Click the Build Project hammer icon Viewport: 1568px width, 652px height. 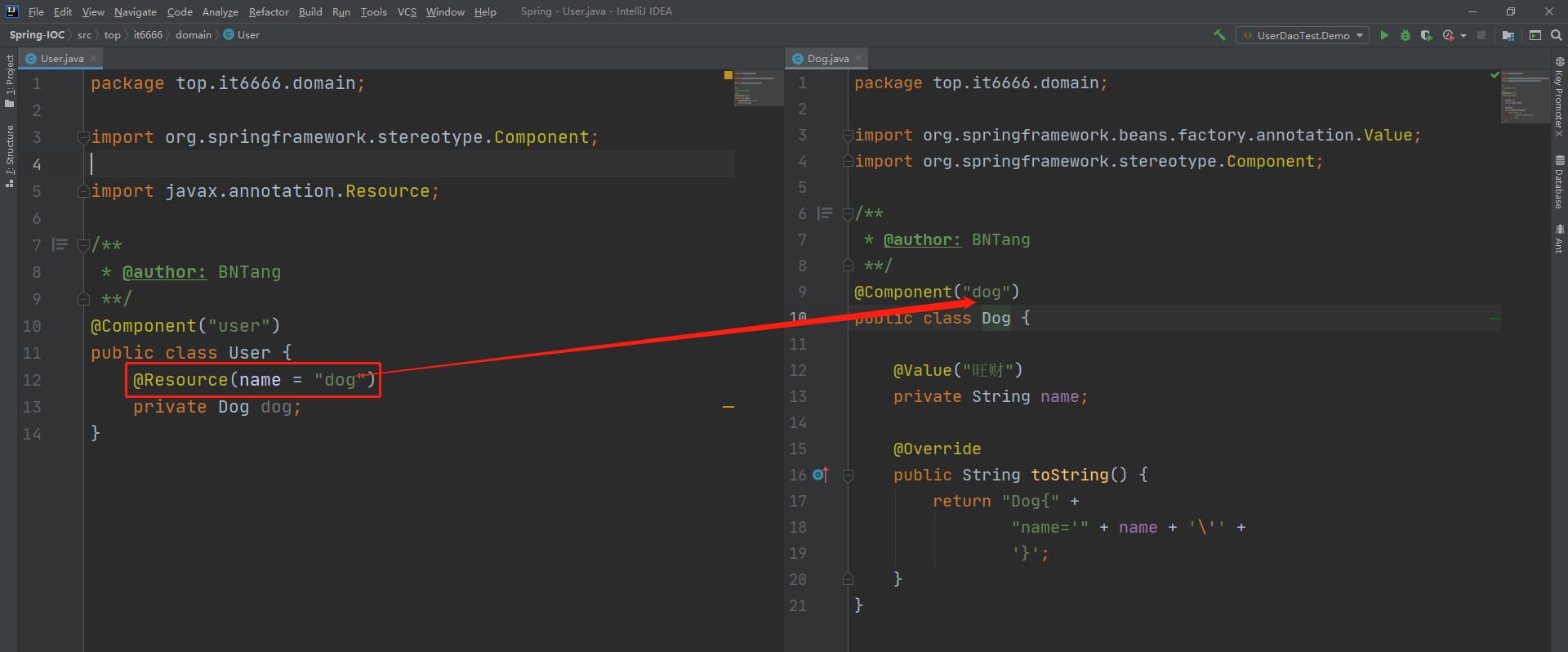click(1219, 35)
